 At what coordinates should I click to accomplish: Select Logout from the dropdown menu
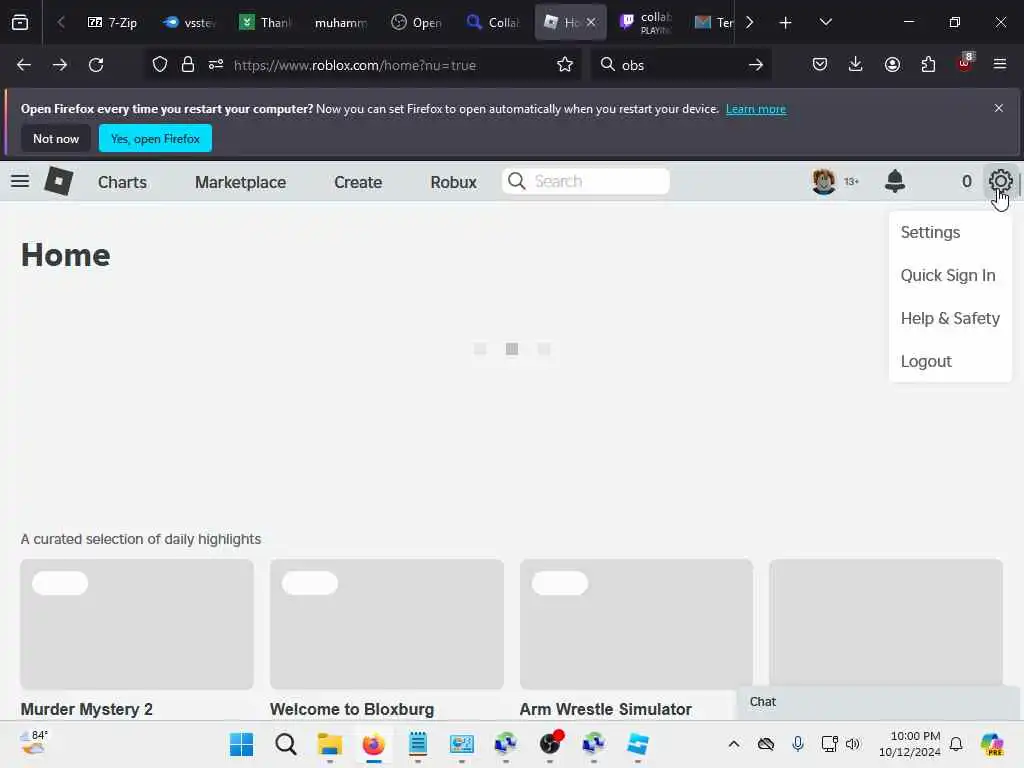926,362
